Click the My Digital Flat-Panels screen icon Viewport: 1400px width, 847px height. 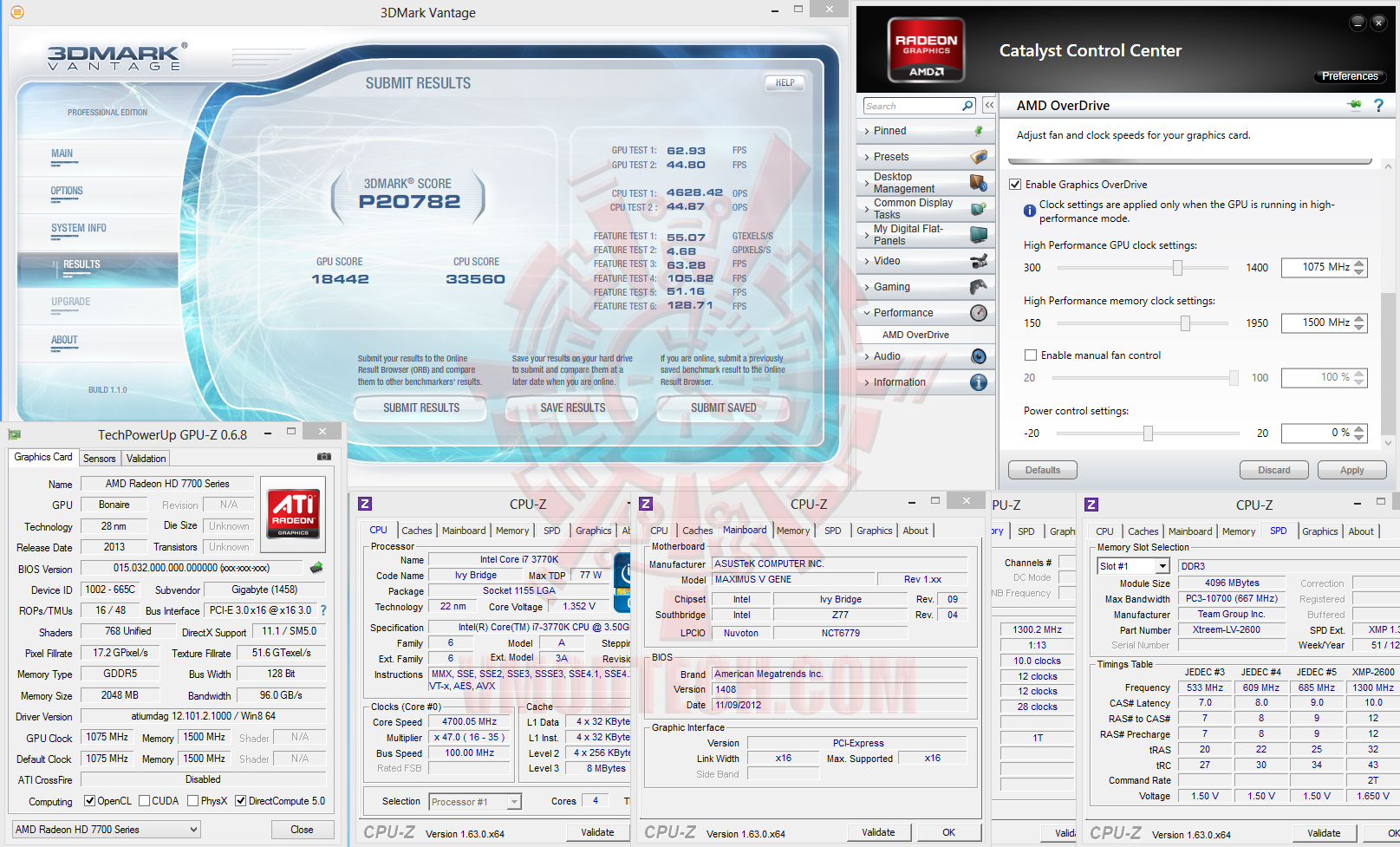click(979, 235)
